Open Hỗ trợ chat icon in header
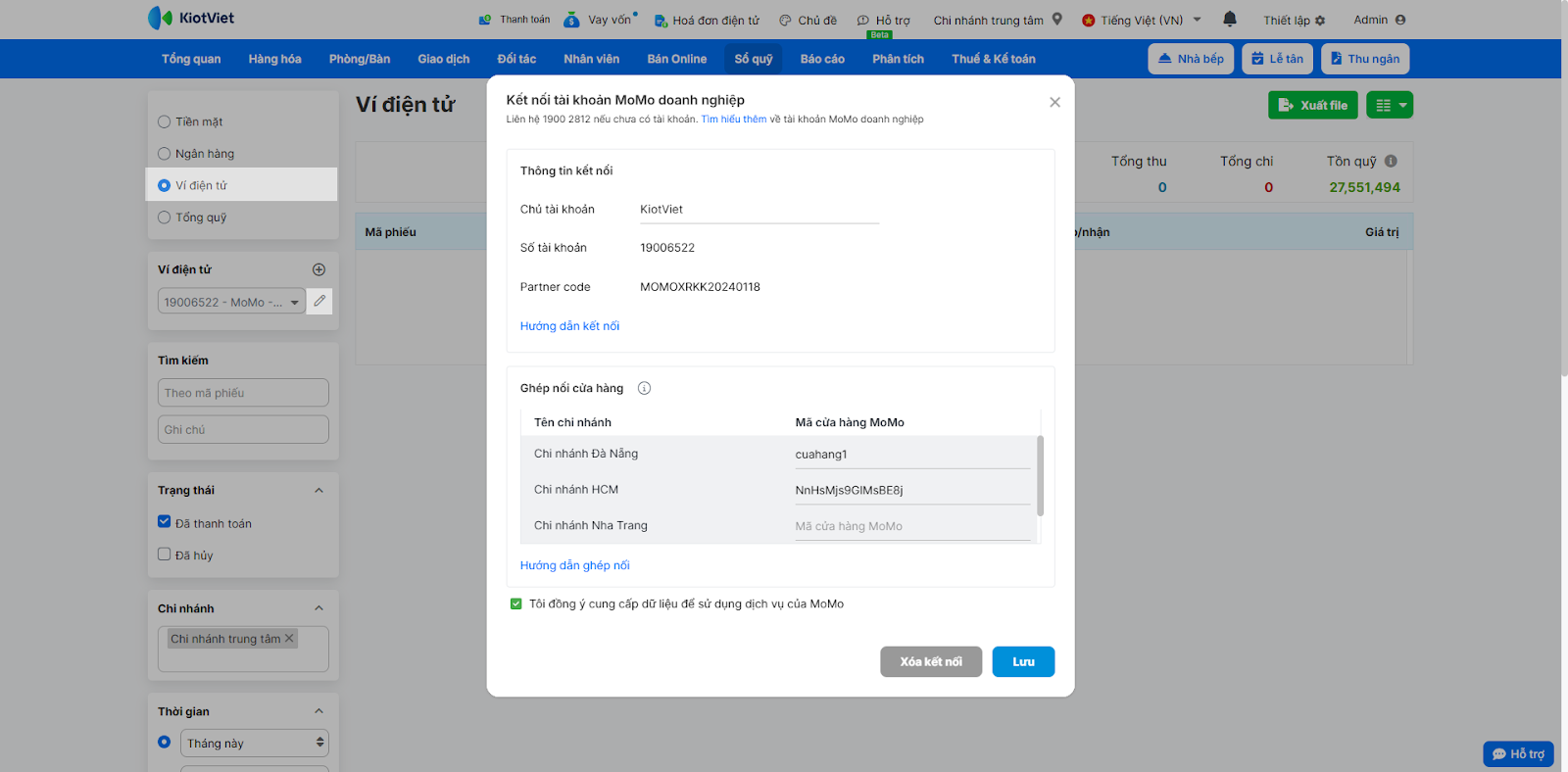The width and height of the screenshot is (1568, 772). 863,21
